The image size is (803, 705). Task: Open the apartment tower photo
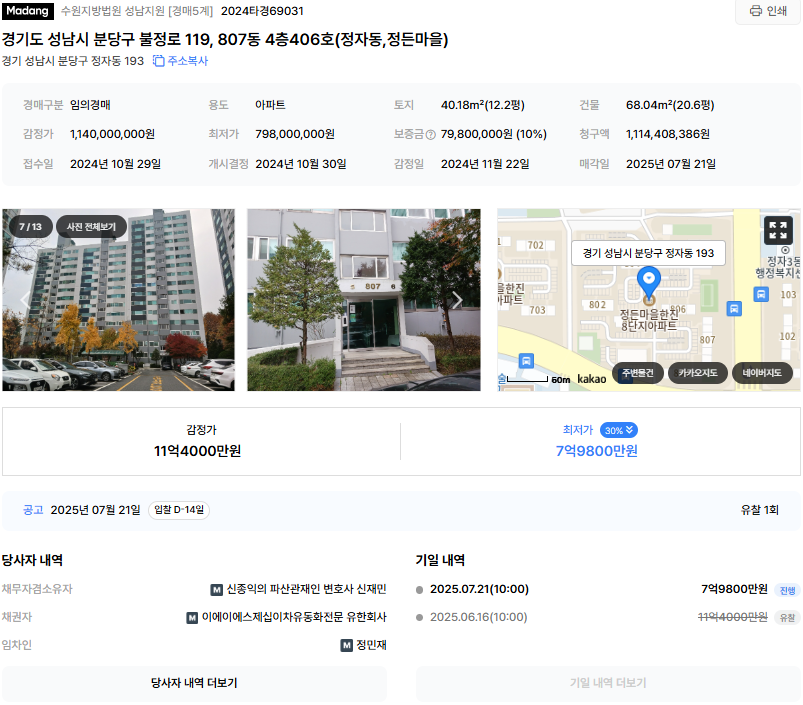118,300
